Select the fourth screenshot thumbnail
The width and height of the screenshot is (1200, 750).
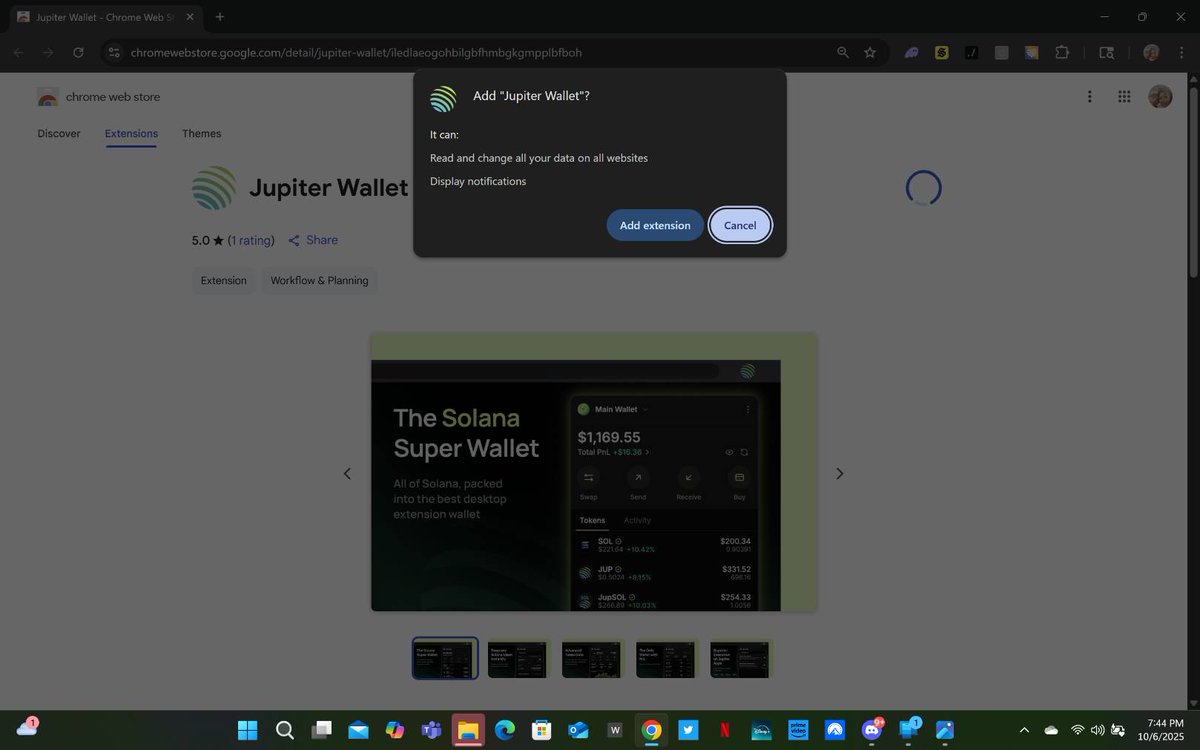(667, 658)
